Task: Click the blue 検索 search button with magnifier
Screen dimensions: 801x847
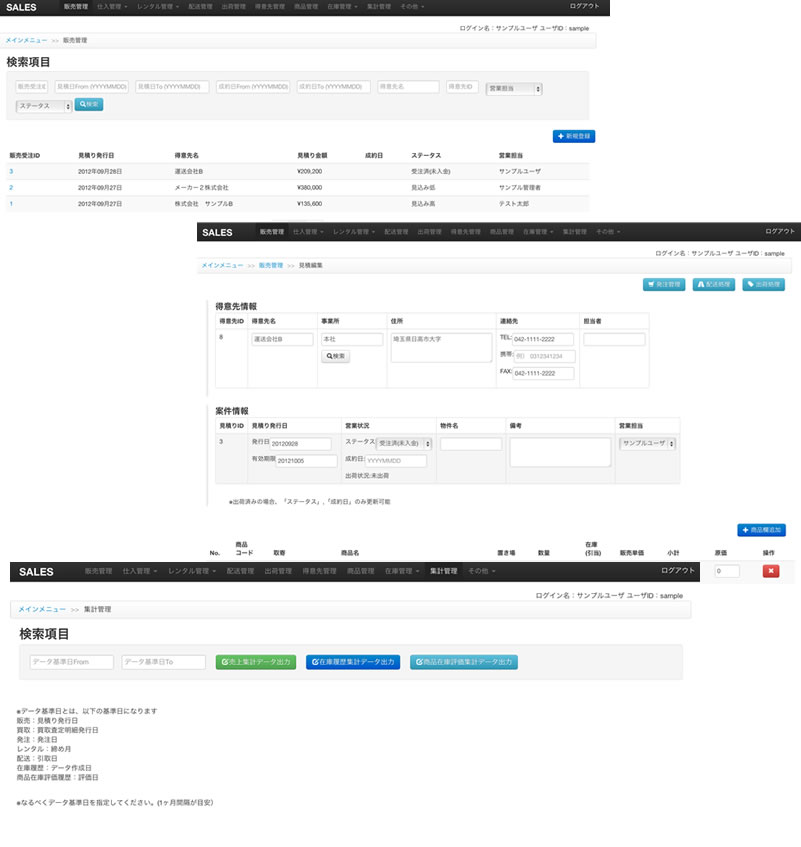Action: coord(89,104)
